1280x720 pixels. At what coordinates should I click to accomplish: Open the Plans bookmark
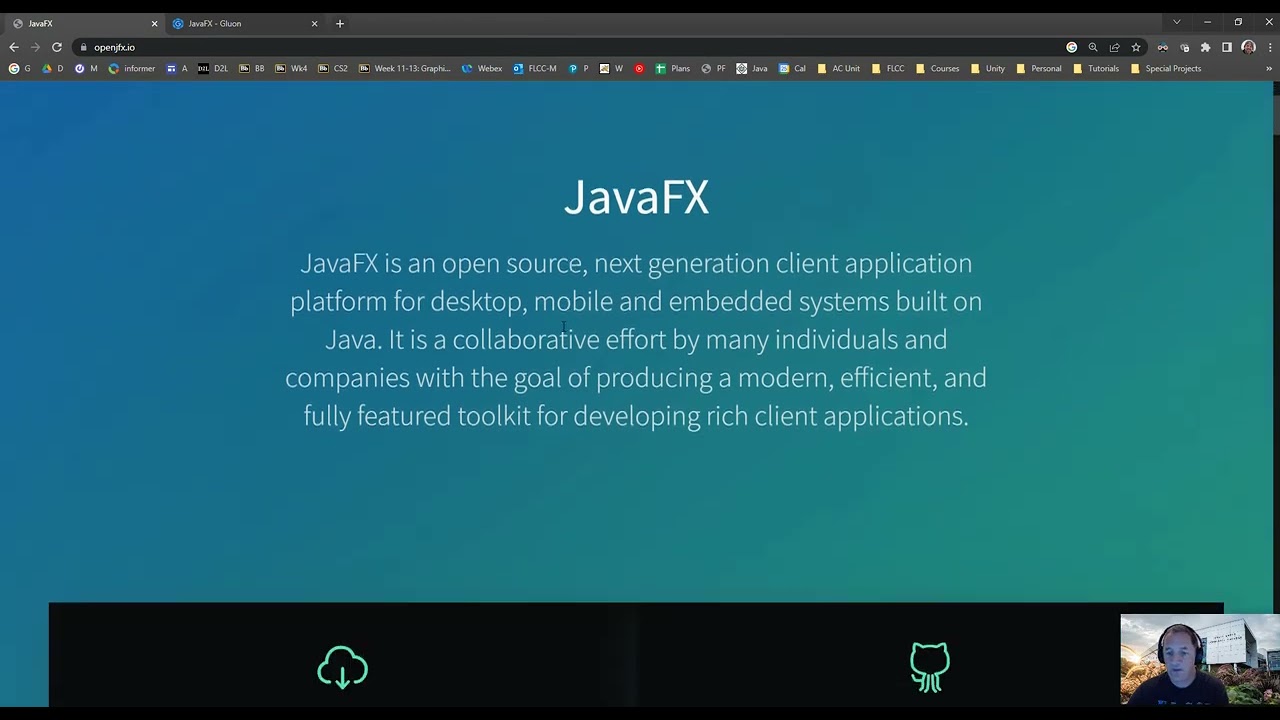coord(673,69)
